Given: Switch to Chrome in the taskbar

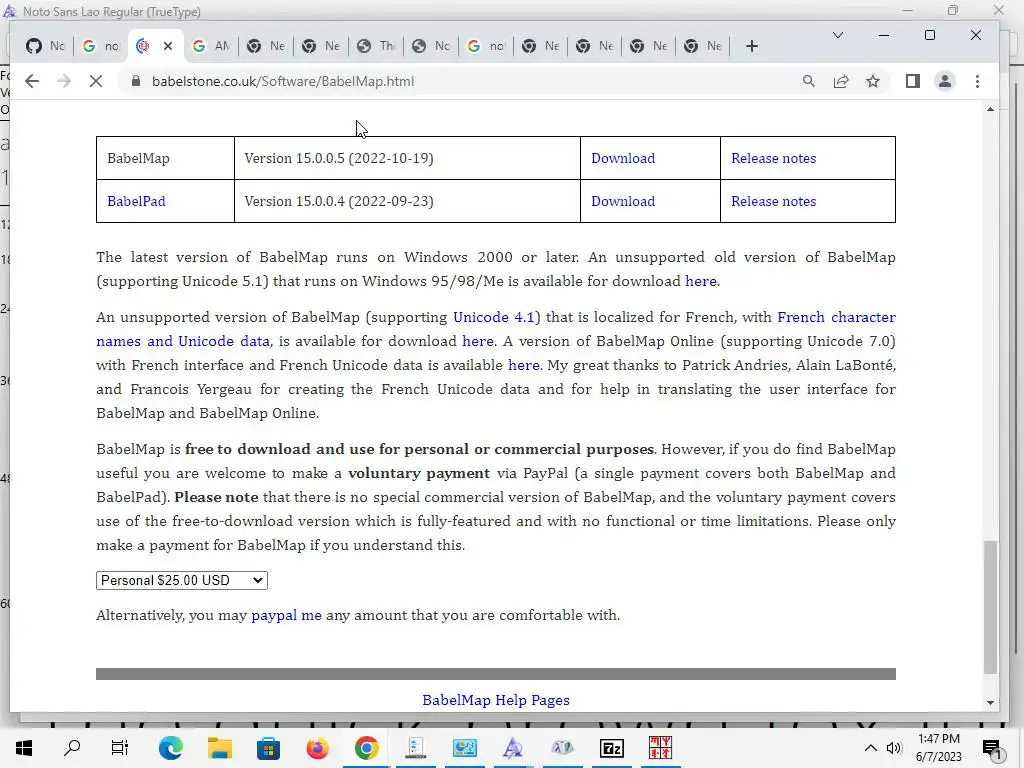Looking at the screenshot, I should (366, 748).
